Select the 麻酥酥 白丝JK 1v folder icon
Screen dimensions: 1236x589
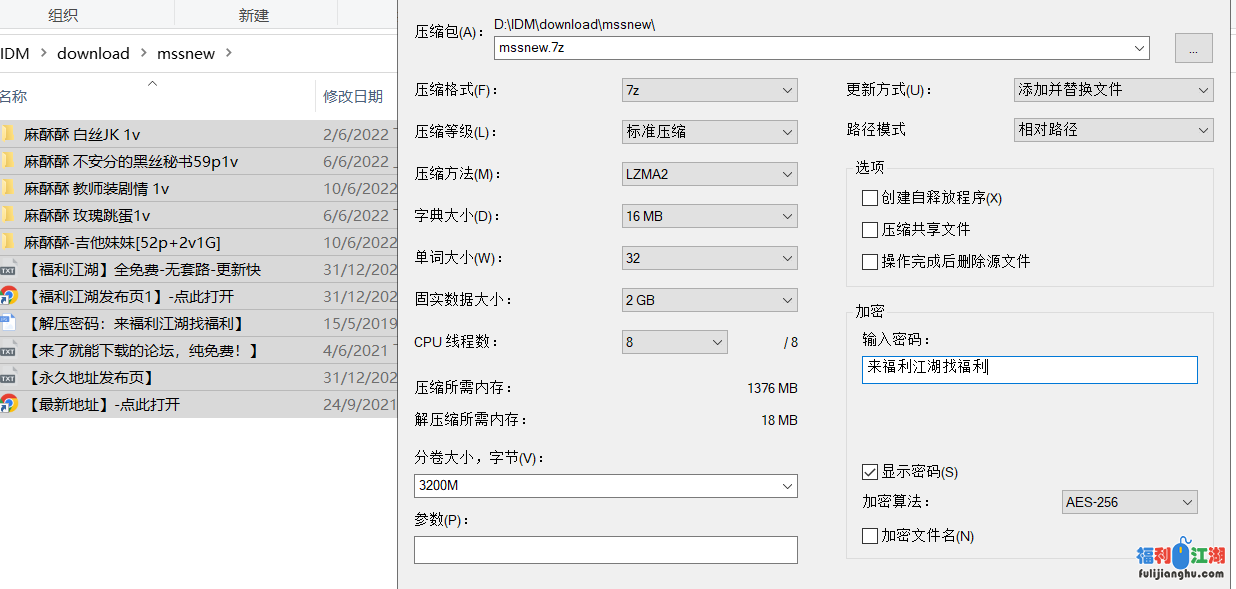(8, 134)
